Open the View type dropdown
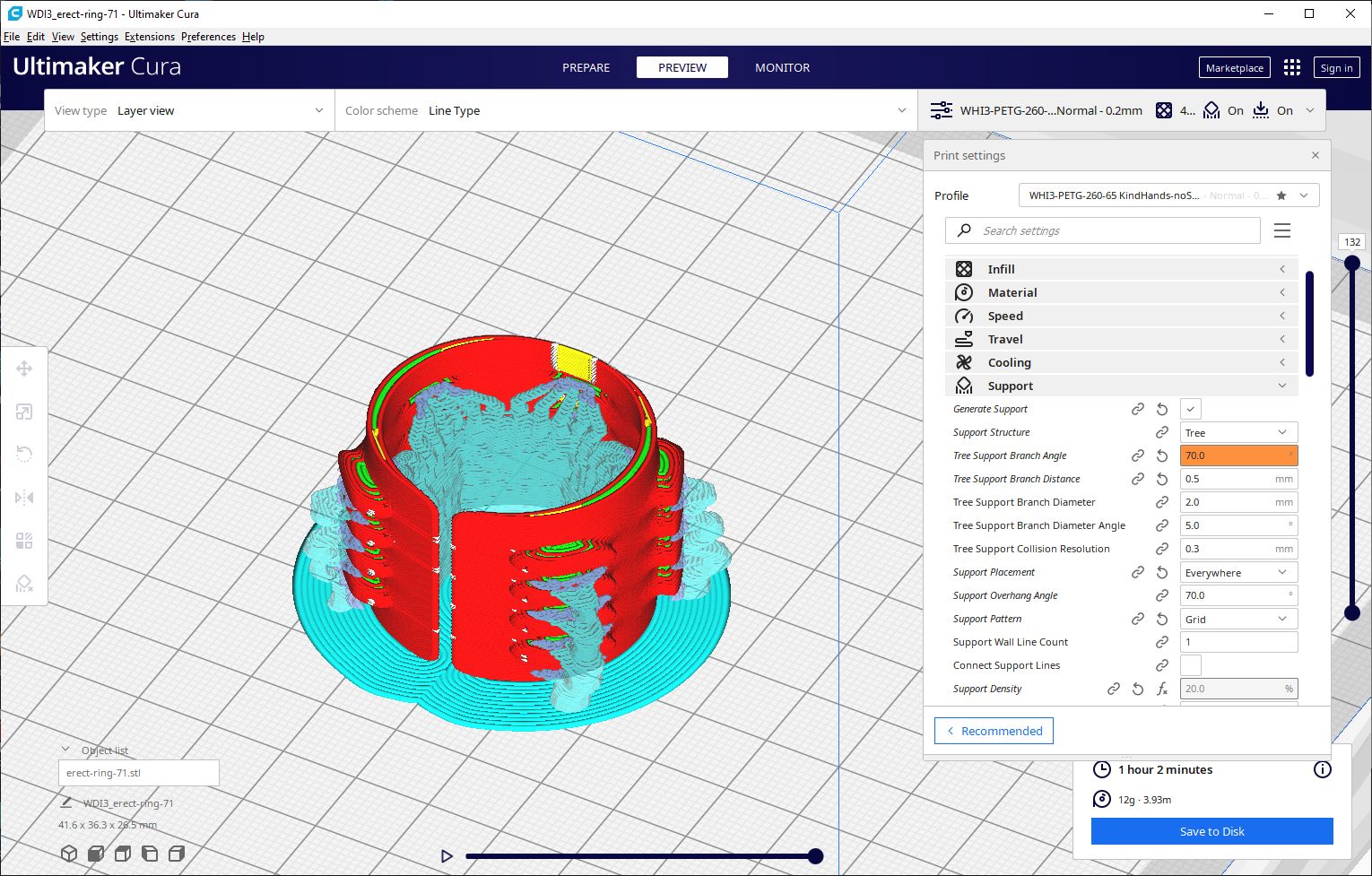The width and height of the screenshot is (1372, 876). 189,110
